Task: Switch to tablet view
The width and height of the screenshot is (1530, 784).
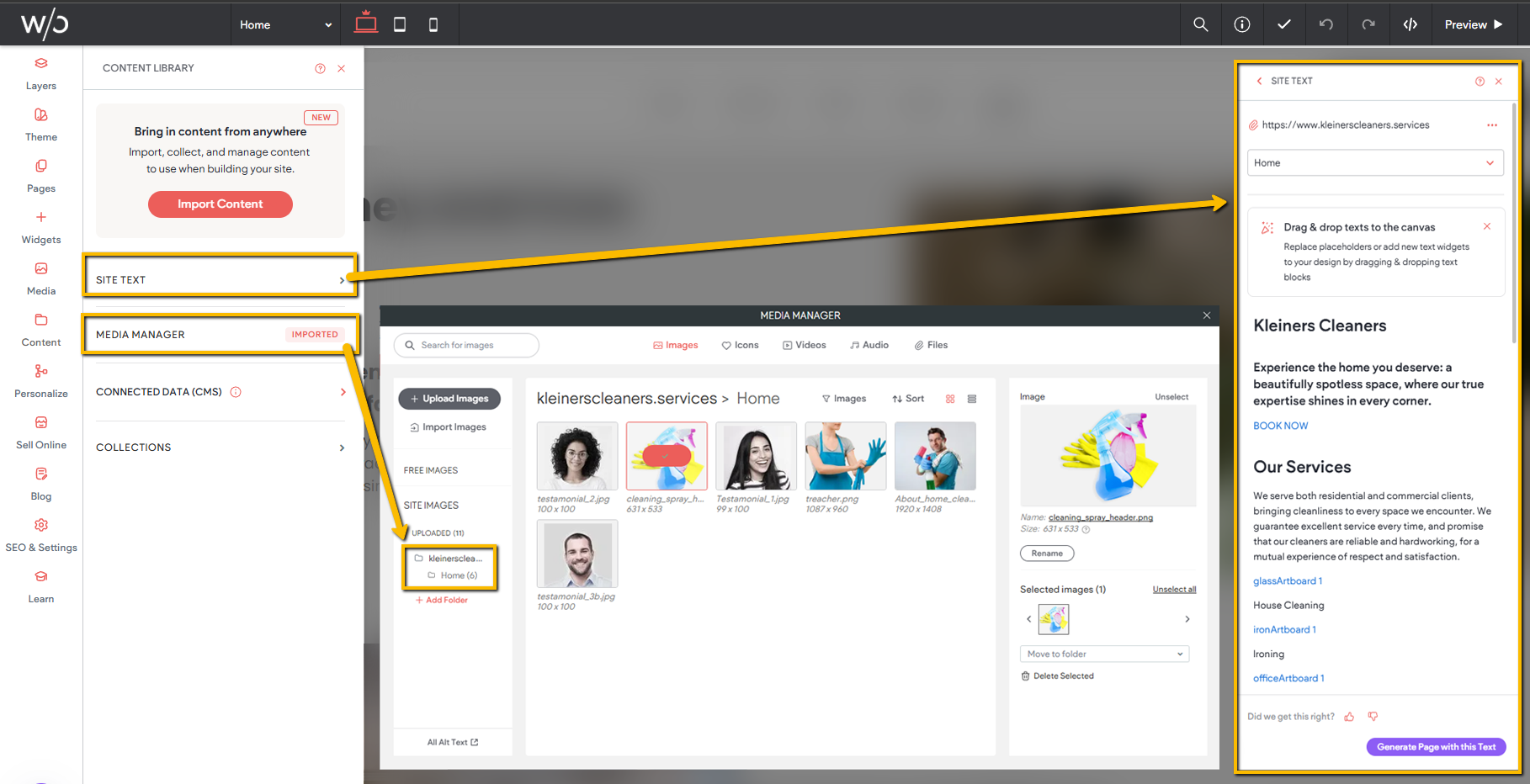Action: tap(400, 24)
